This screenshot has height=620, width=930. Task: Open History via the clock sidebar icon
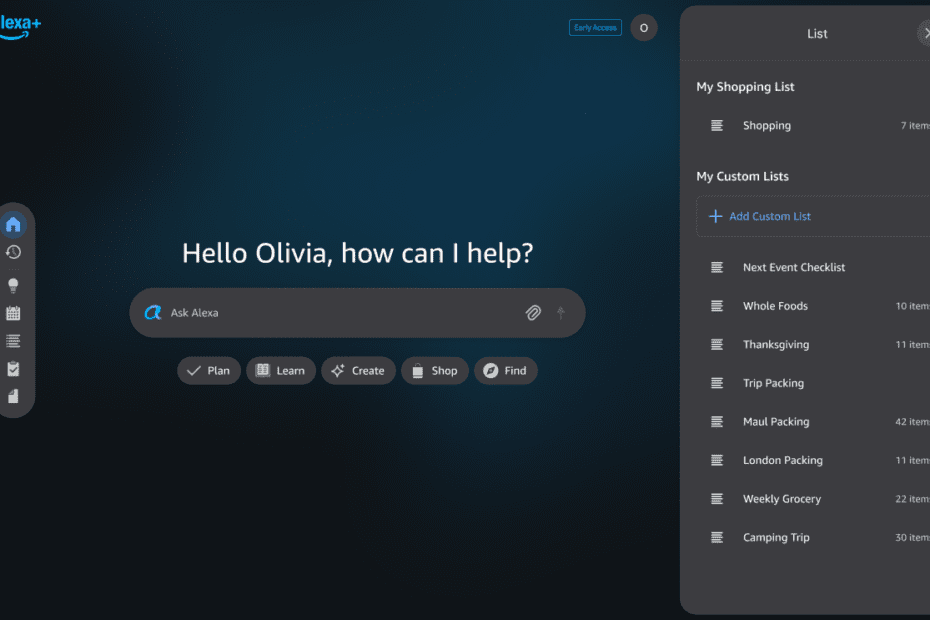click(x=13, y=252)
